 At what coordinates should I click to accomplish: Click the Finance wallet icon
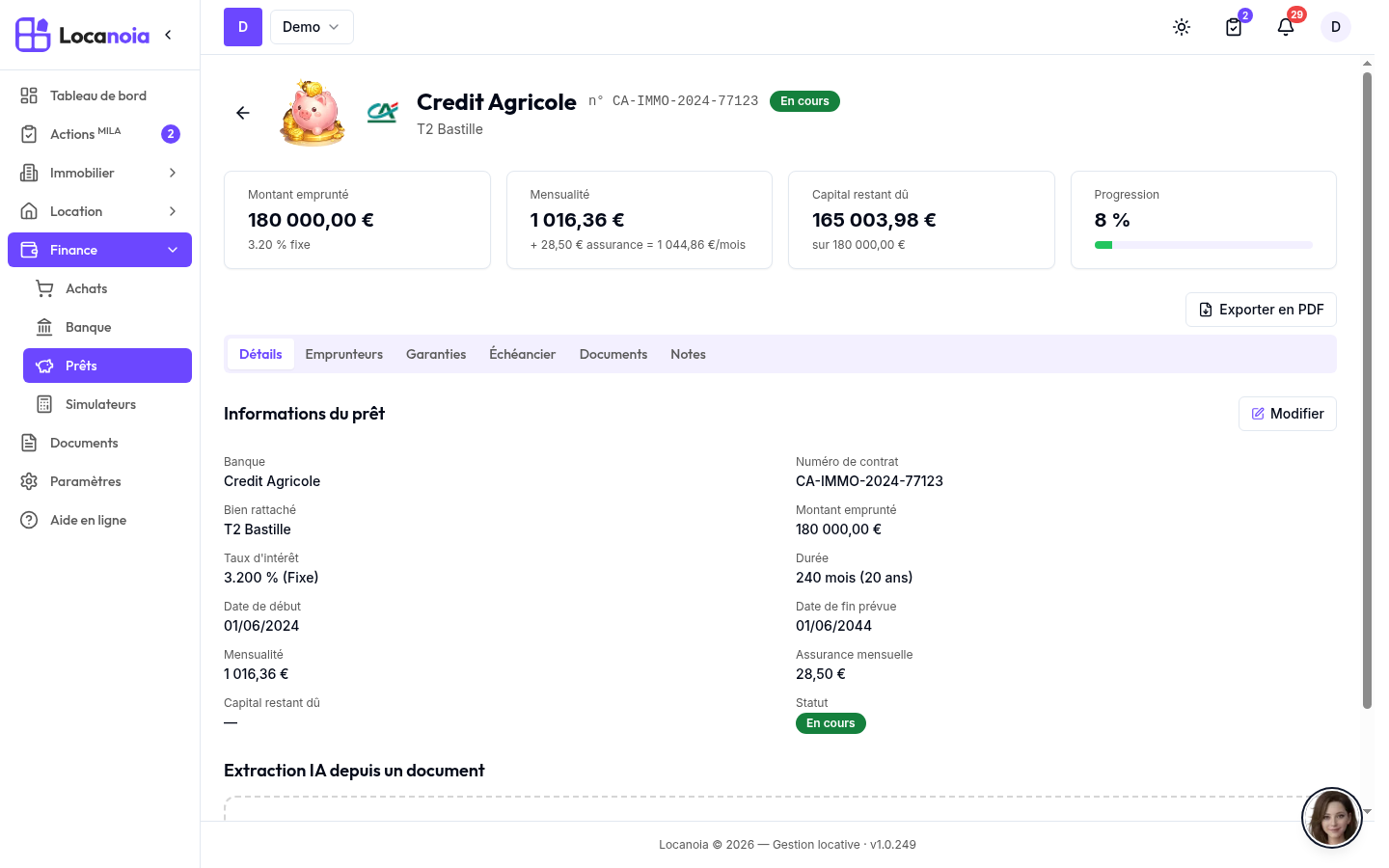pyautogui.click(x=29, y=250)
